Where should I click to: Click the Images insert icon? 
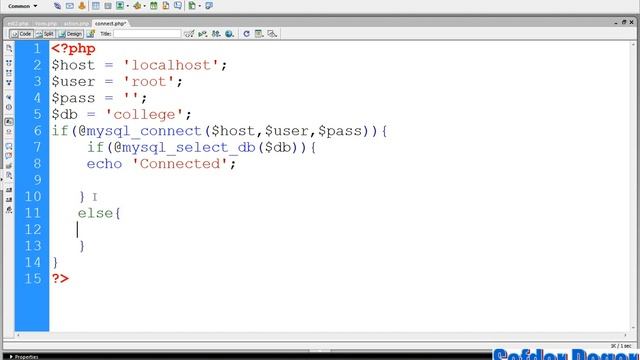(120, 6)
